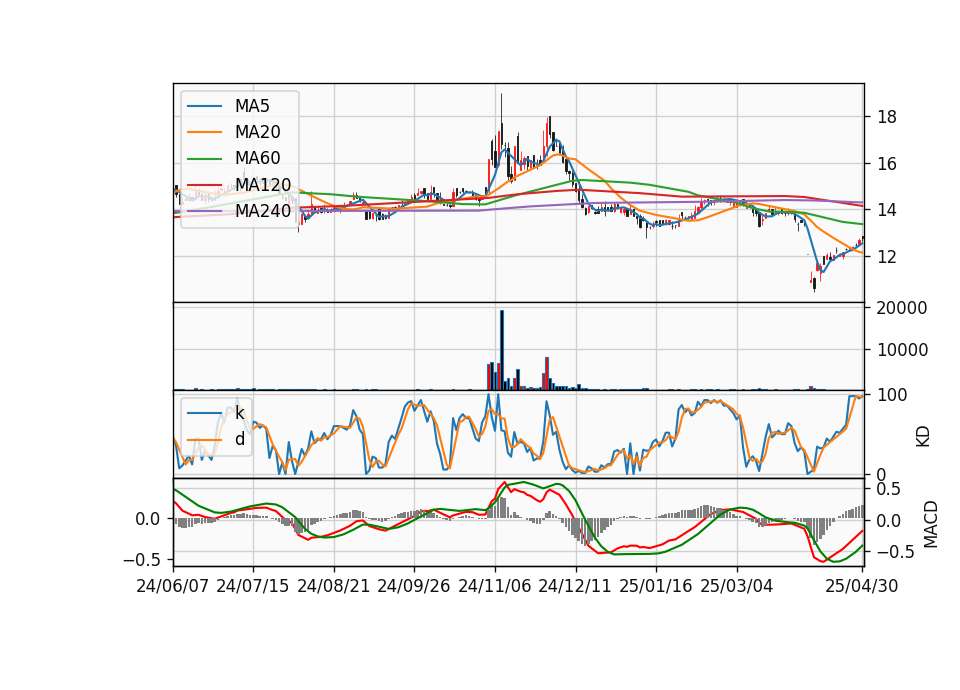Click the 25/01/16 date axis label

[656, 586]
